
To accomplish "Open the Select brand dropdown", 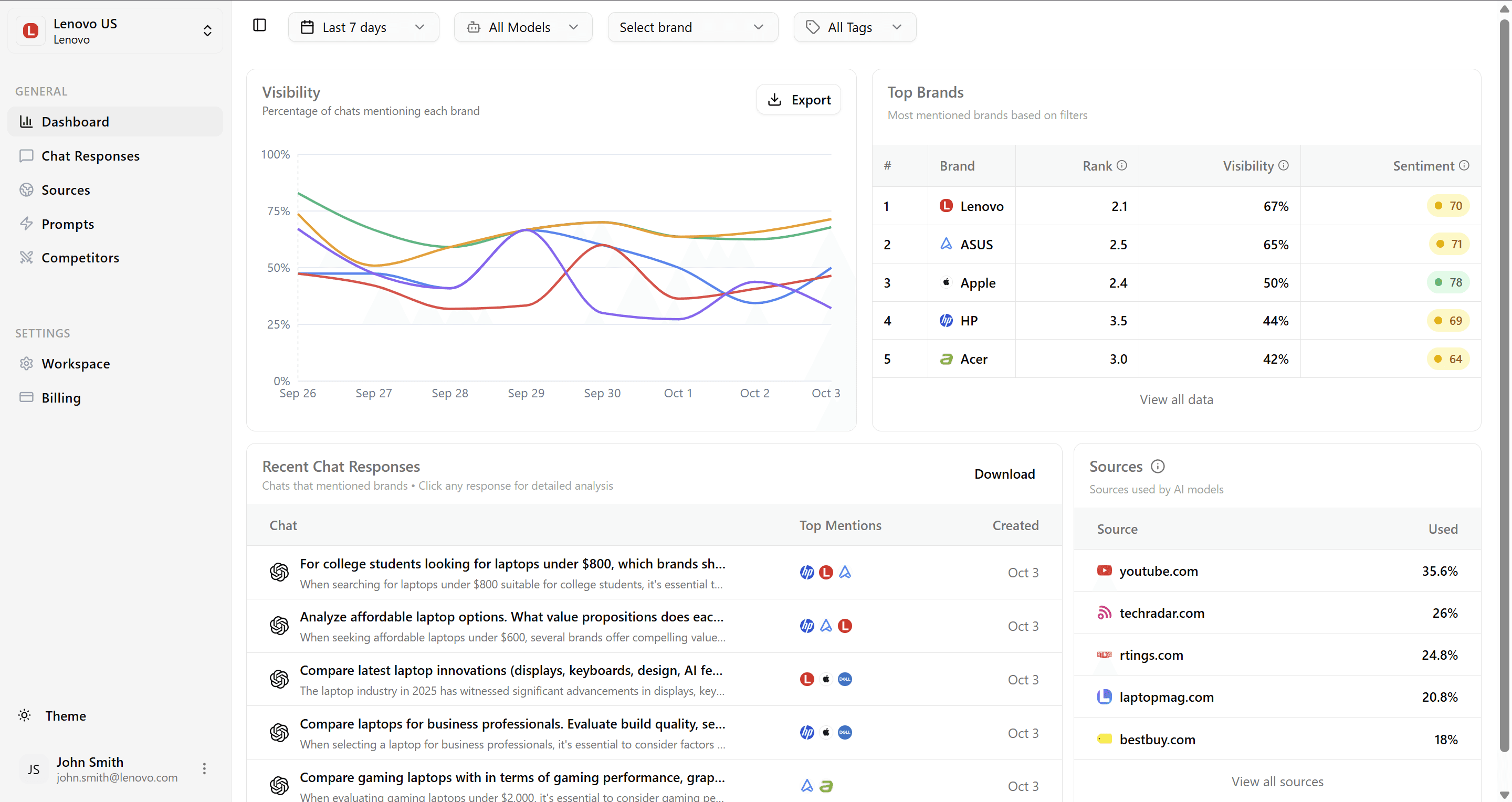I will tap(692, 27).
